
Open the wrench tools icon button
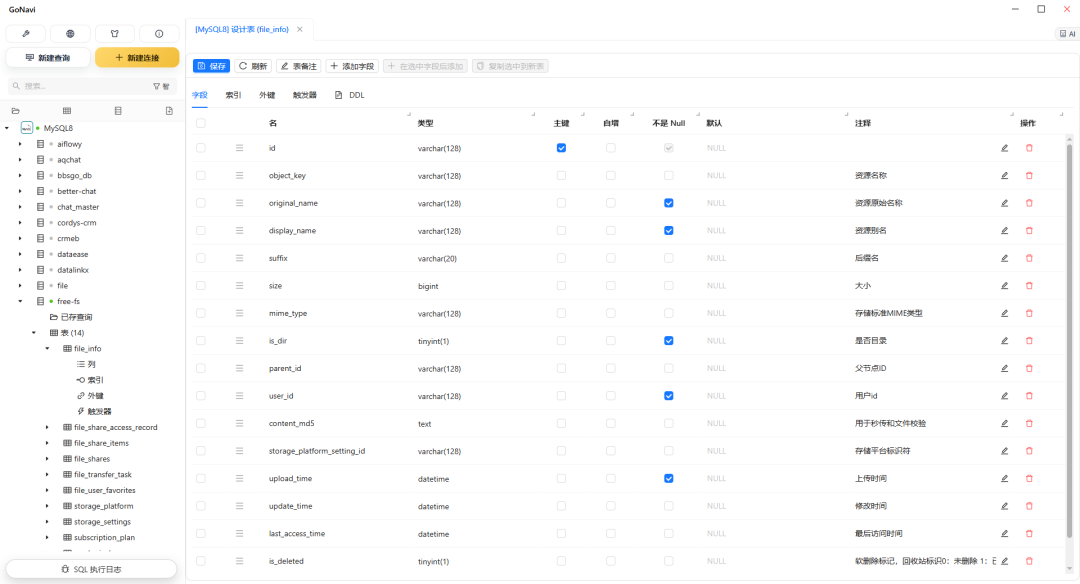point(26,34)
